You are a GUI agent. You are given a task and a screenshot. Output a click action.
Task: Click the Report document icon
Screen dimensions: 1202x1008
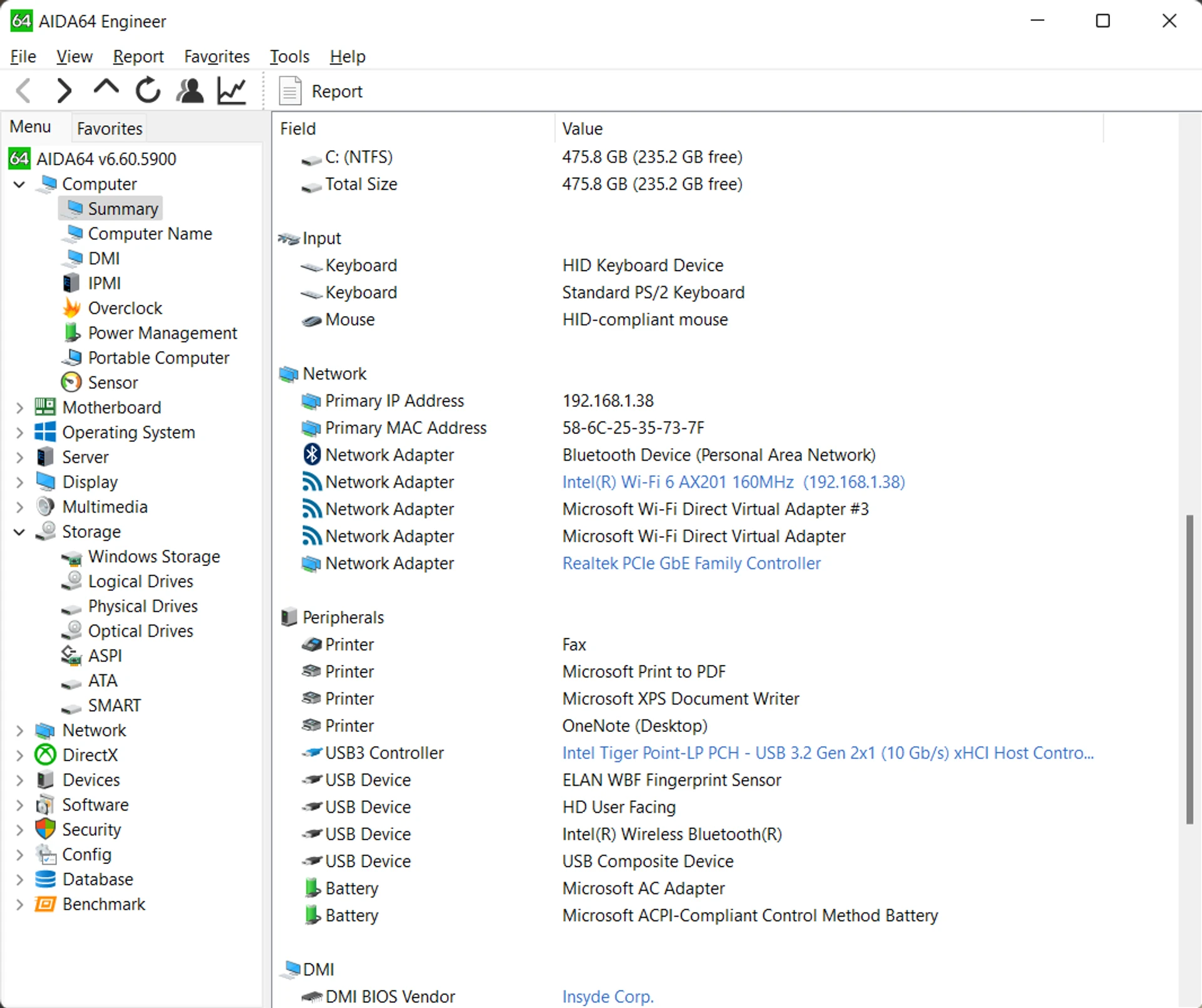[290, 91]
